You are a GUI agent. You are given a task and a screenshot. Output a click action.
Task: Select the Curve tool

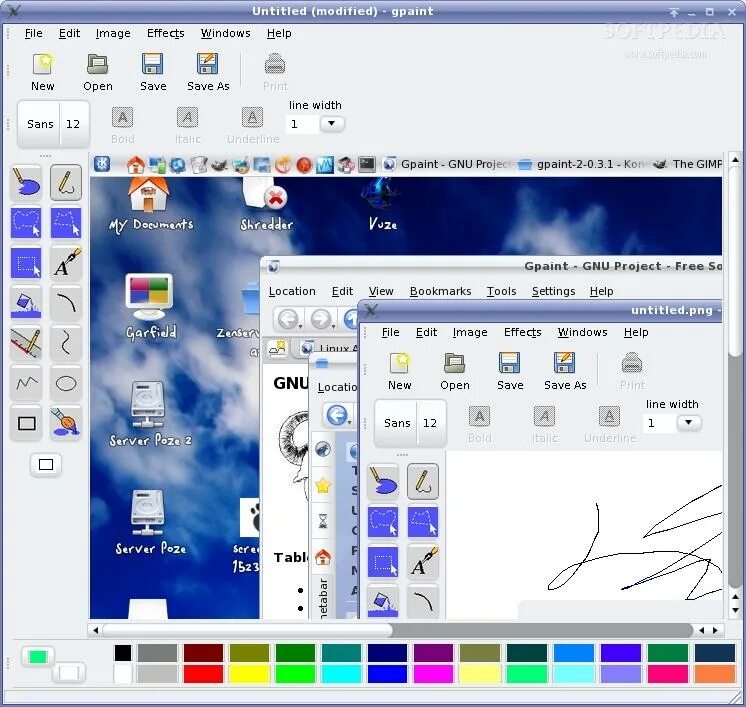[66, 343]
